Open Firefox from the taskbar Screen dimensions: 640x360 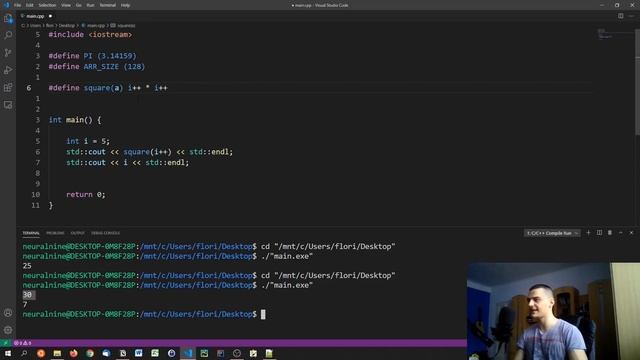point(73,353)
